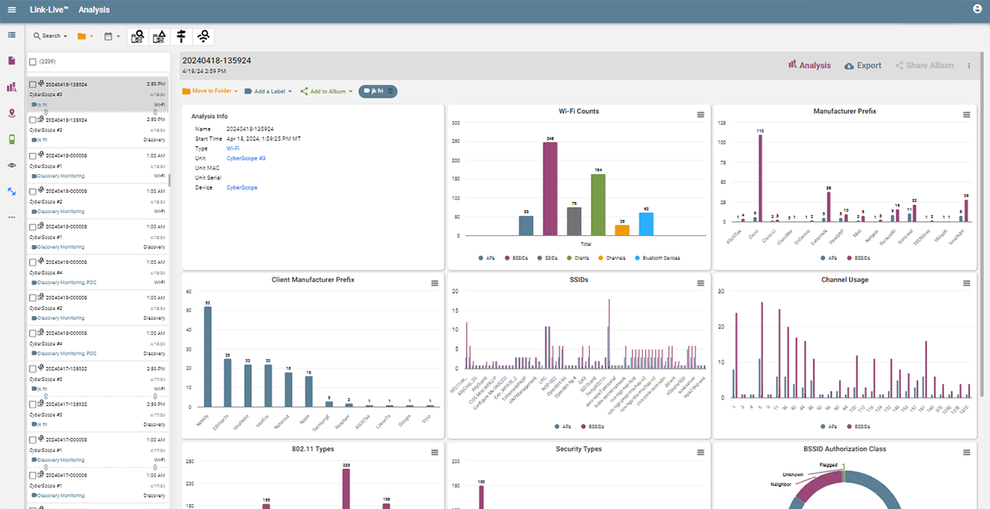Click the Export button
This screenshot has height=509, width=990.
(x=863, y=66)
